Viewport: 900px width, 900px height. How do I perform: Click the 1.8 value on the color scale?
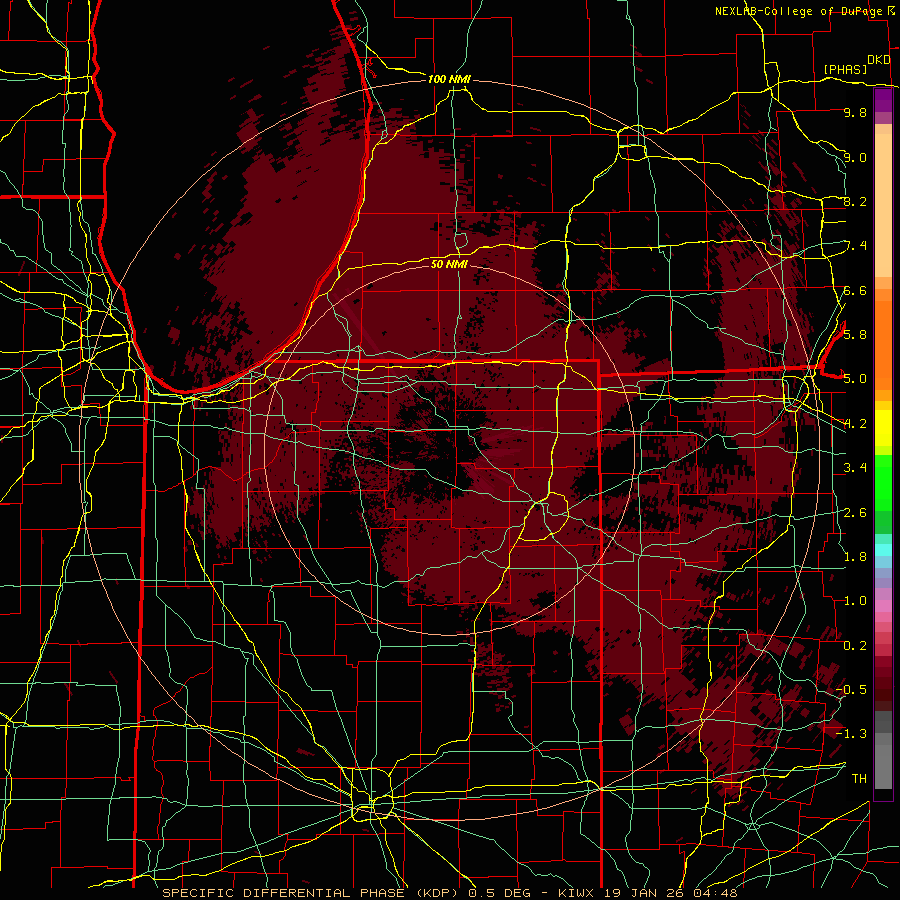point(855,557)
